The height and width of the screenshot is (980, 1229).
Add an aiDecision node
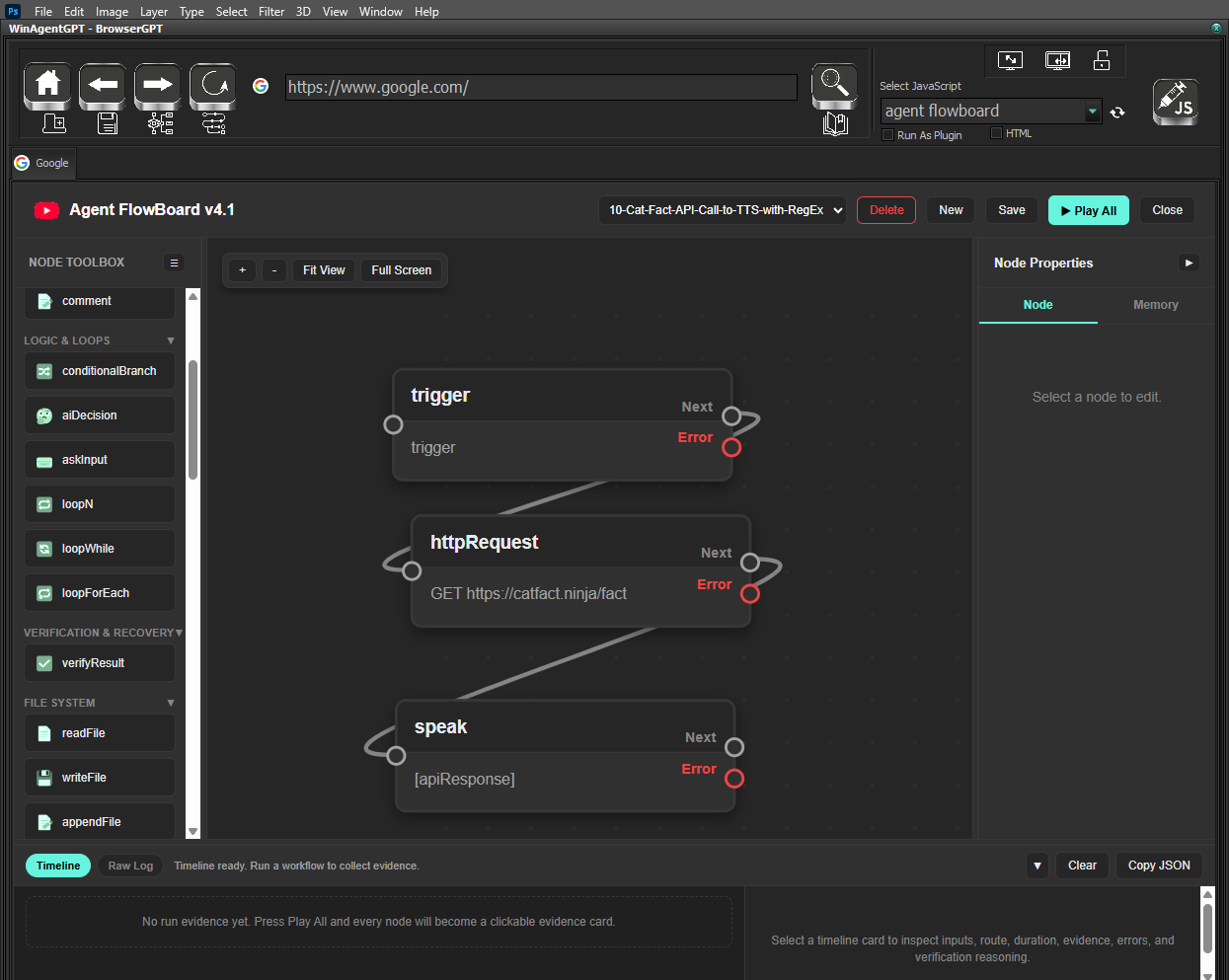click(x=100, y=415)
